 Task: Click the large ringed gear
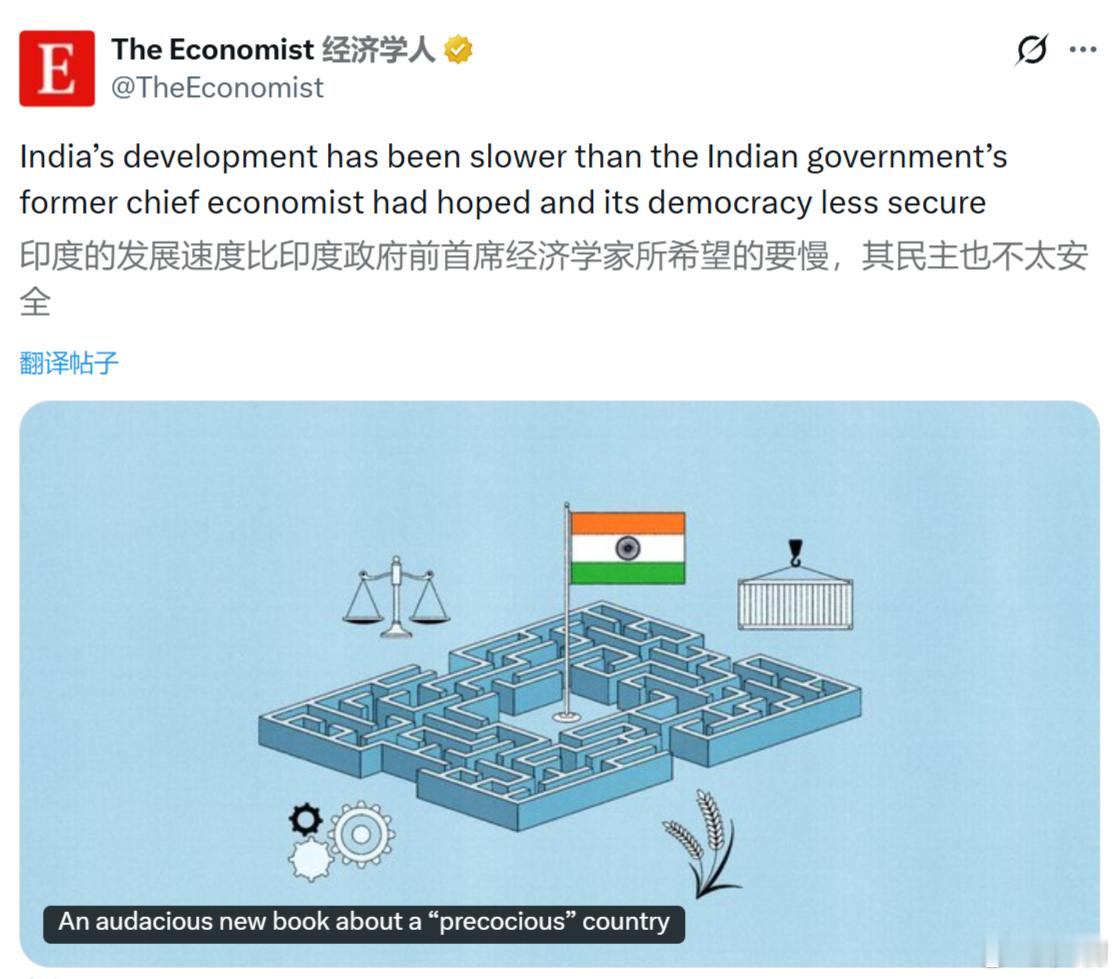point(360,834)
